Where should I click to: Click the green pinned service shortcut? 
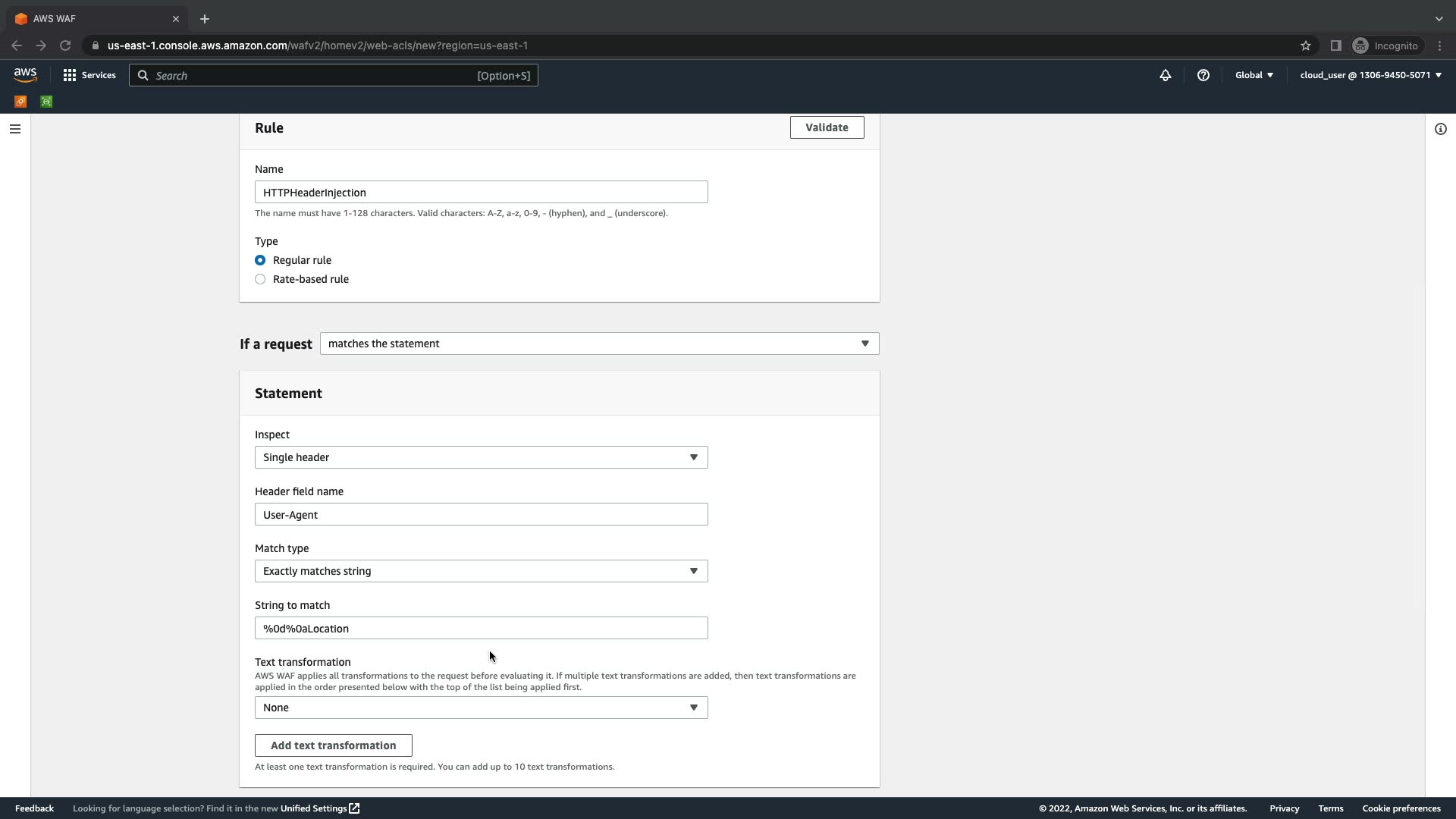(x=46, y=102)
